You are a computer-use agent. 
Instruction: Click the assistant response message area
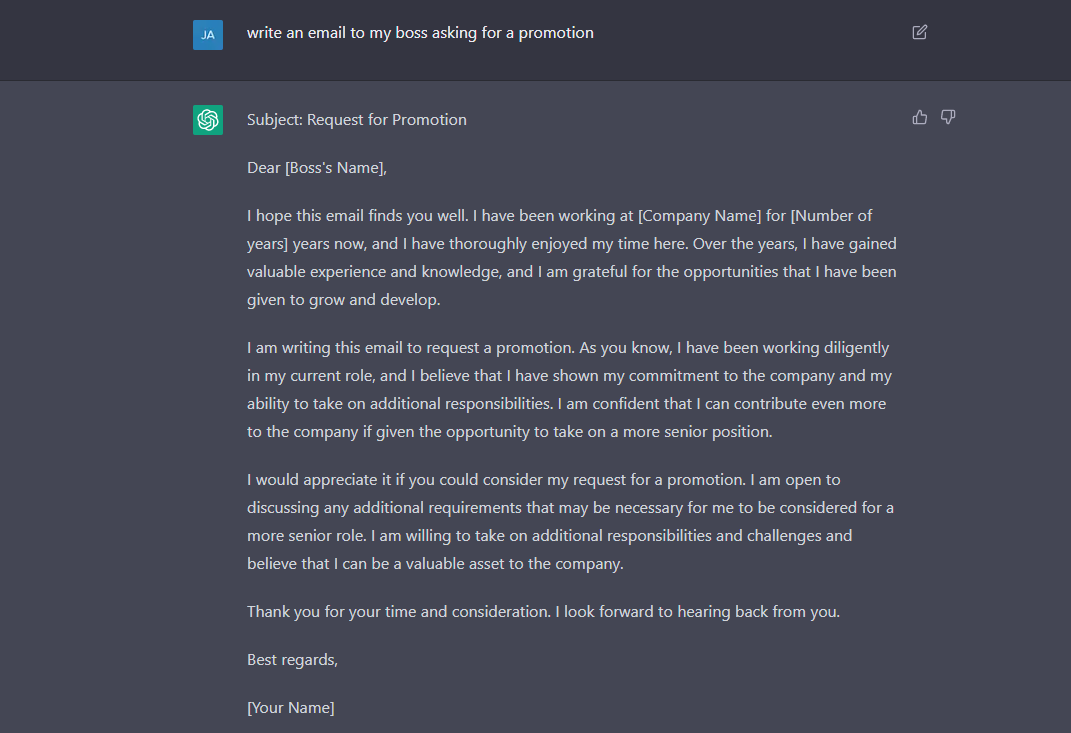click(570, 400)
